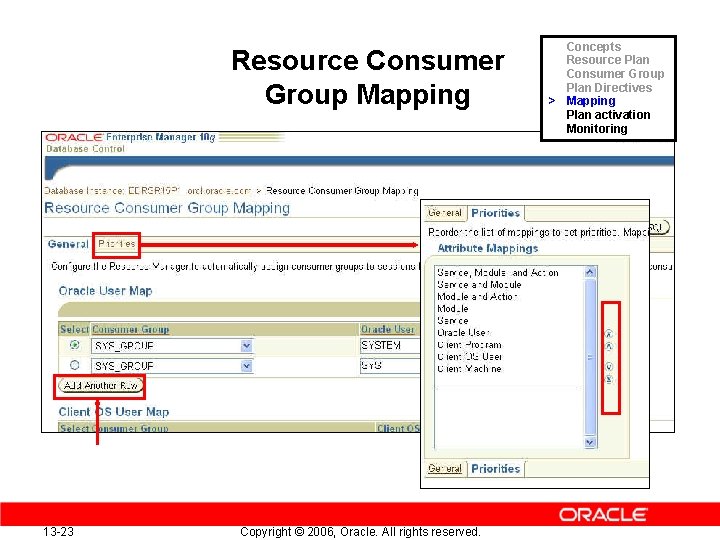720x540 pixels.
Task: Select the 'Service' entry in Attribute Mappings
Action: click(453, 321)
